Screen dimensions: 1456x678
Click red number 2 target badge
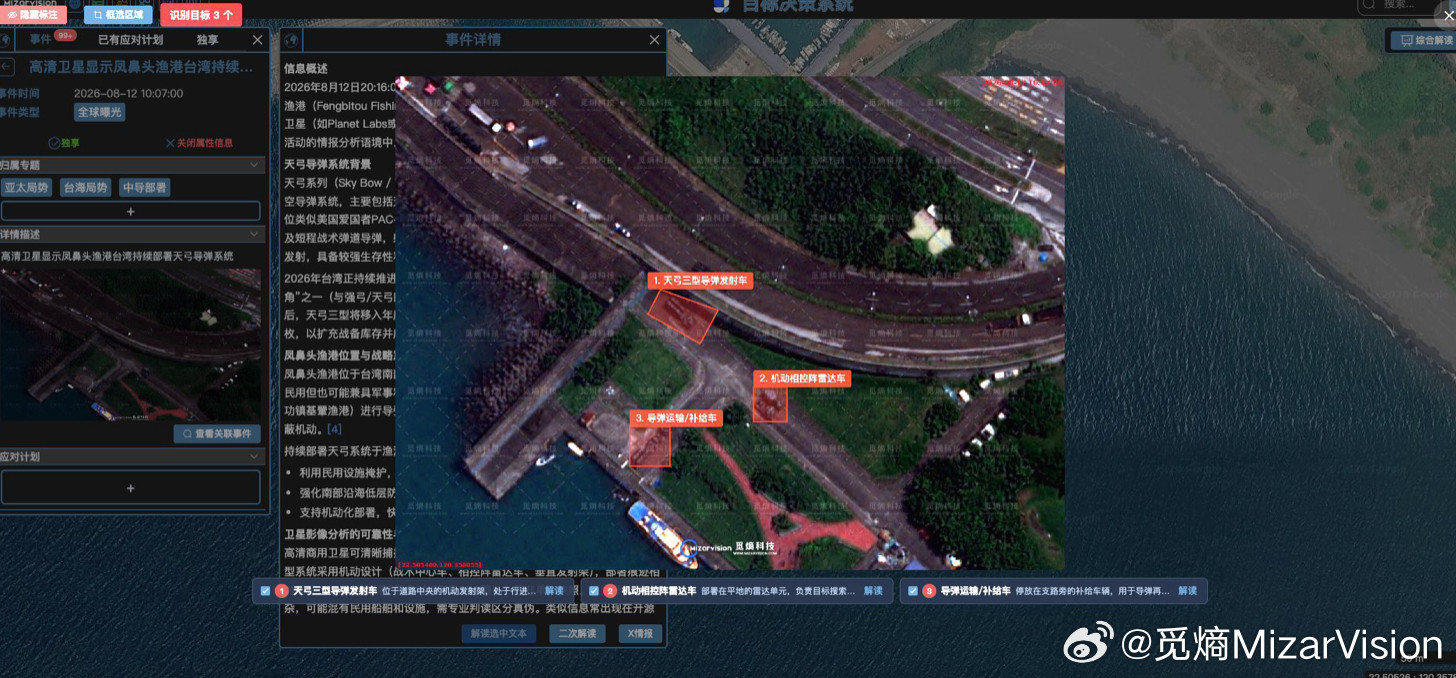click(610, 591)
